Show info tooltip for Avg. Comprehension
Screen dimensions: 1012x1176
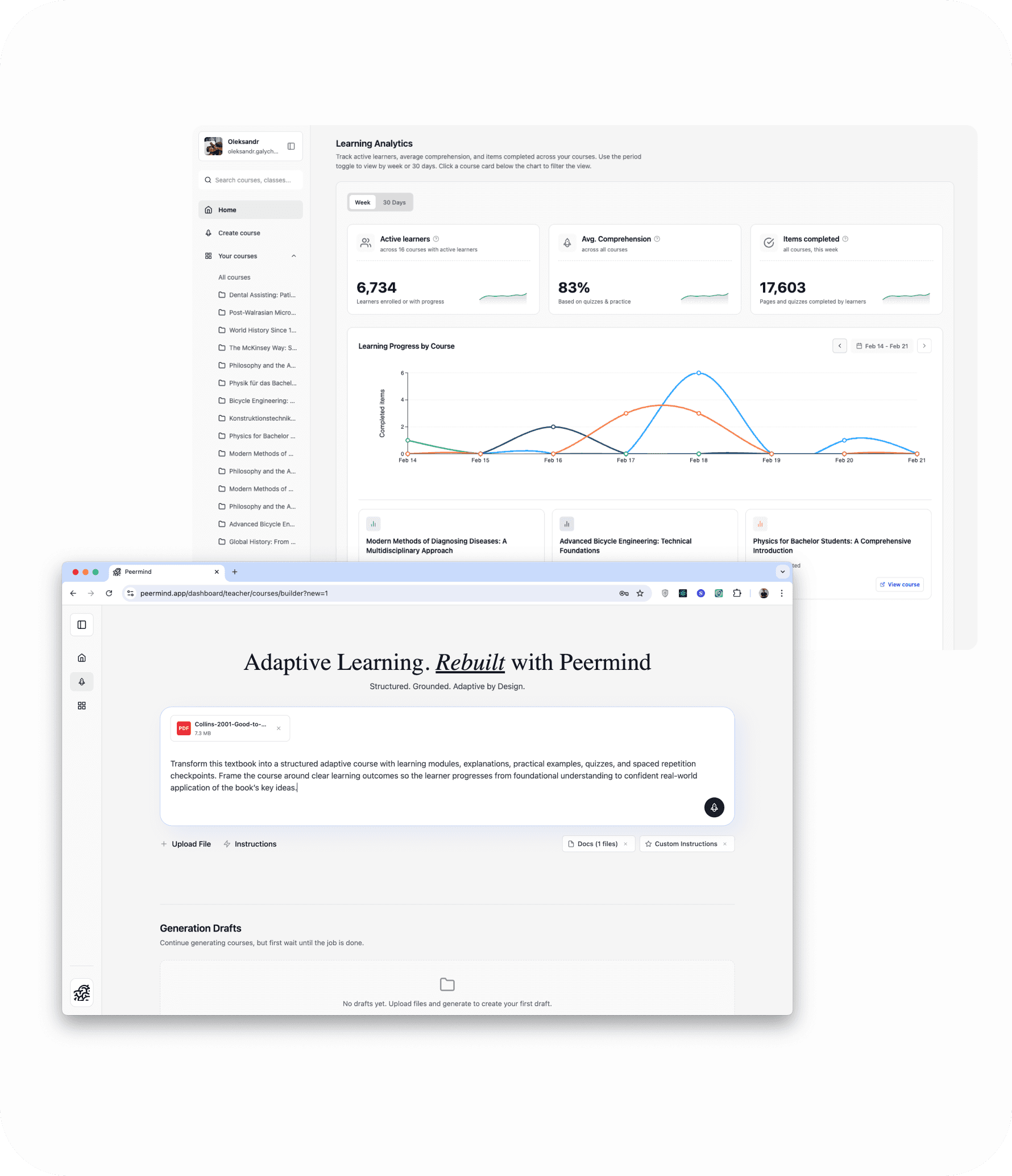click(x=657, y=239)
